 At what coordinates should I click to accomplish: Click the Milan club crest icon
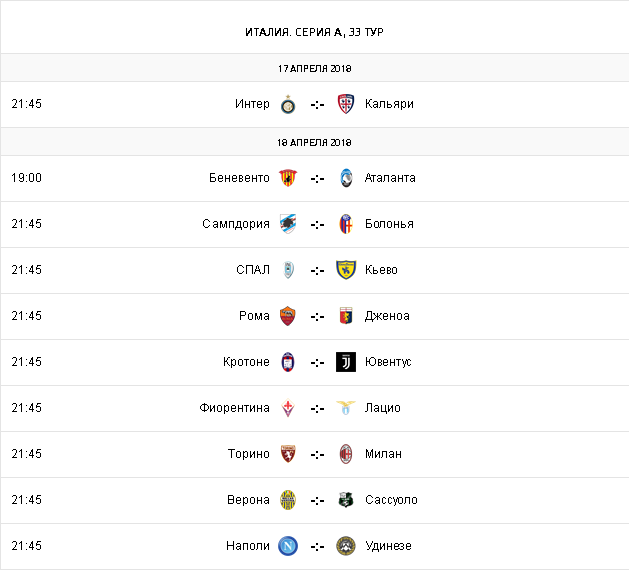[346, 454]
